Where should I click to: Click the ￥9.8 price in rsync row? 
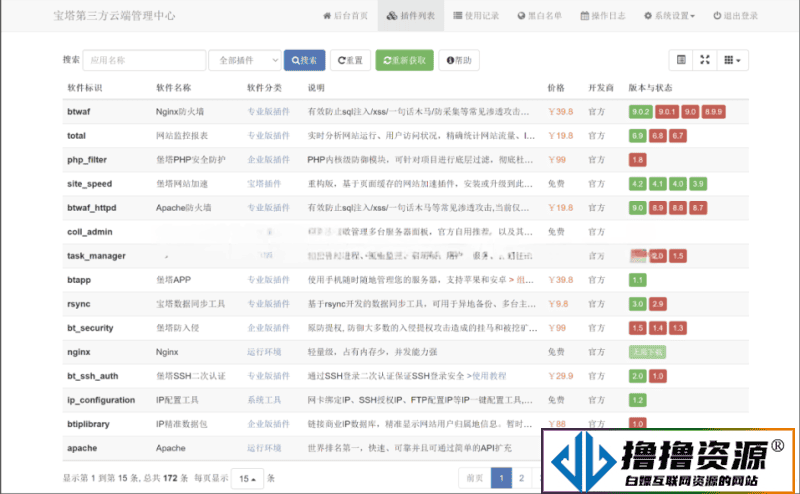pyautogui.click(x=558, y=304)
